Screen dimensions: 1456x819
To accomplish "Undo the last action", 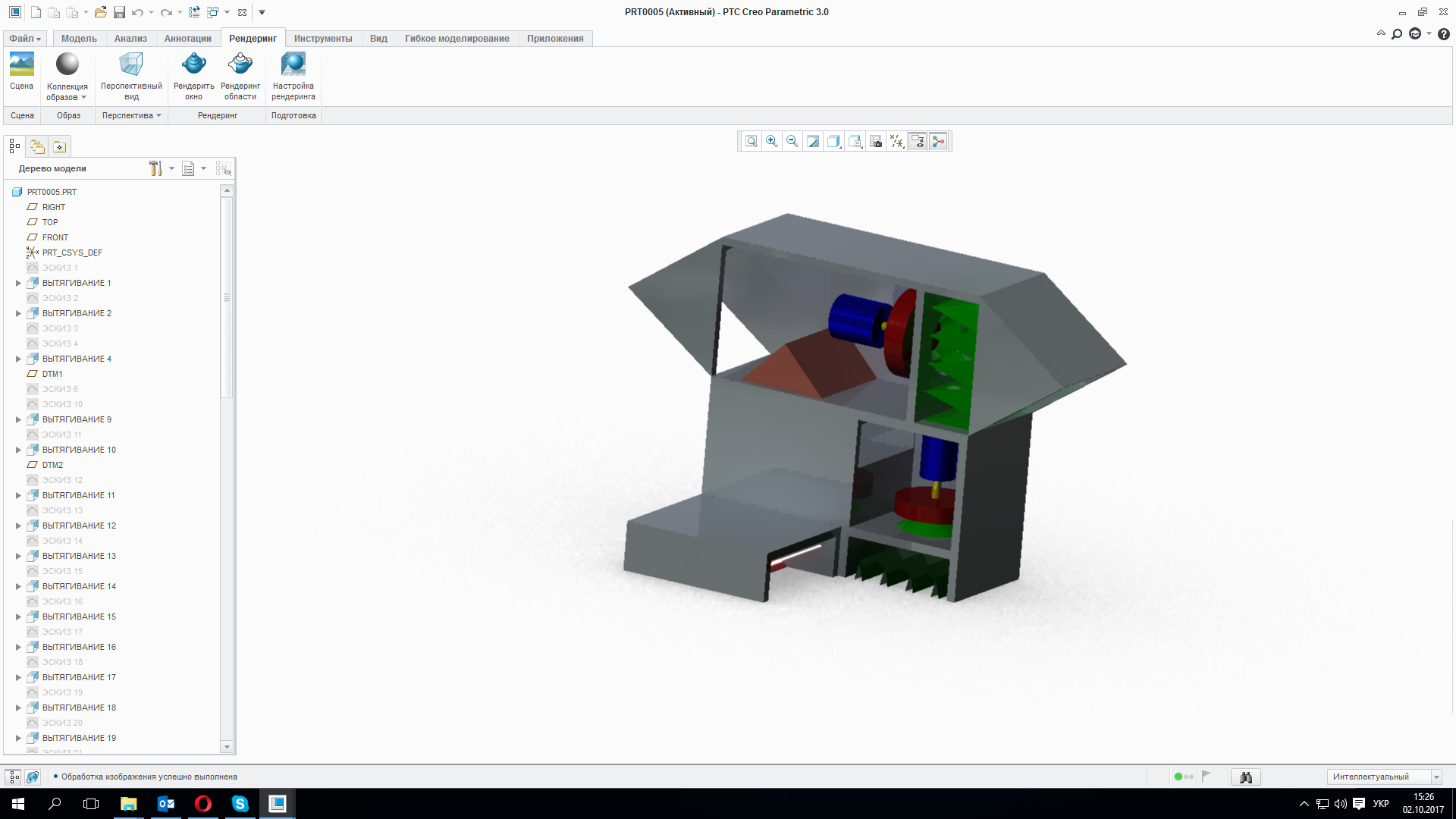I will tap(137, 12).
